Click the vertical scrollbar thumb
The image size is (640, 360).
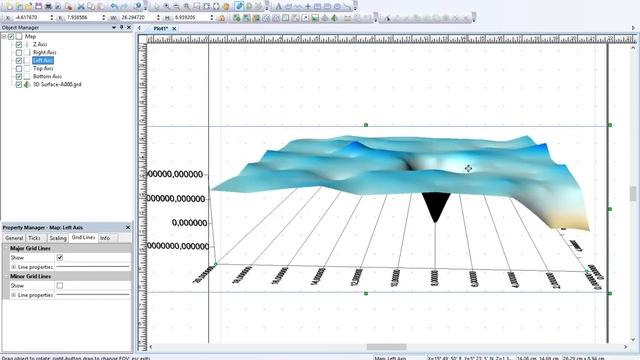pos(633,193)
